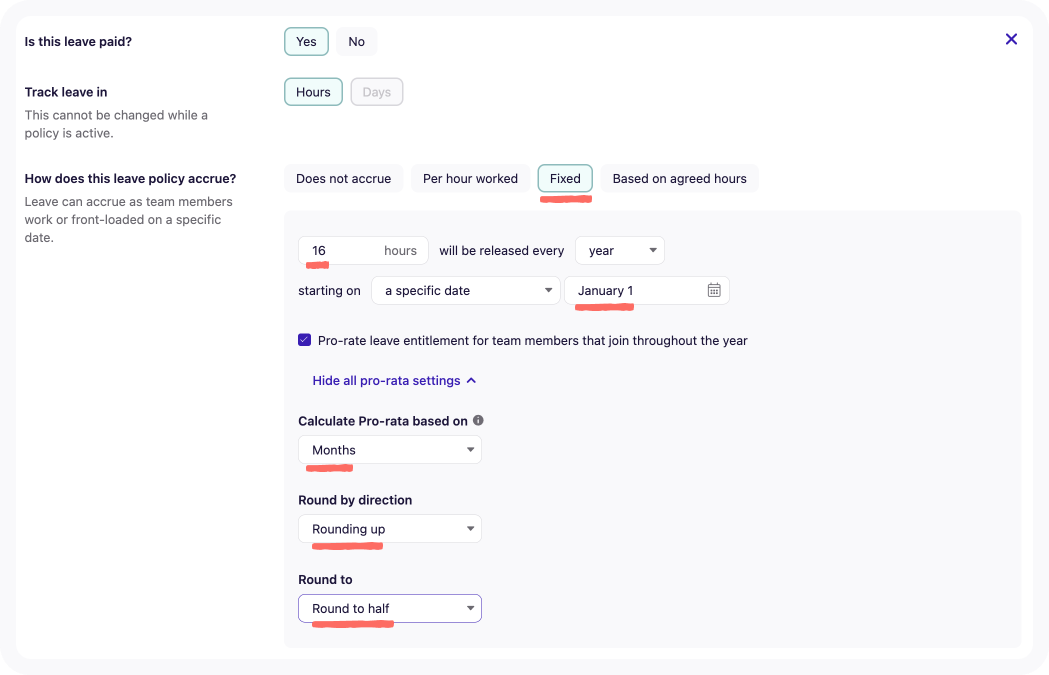Collapse the pro-rata settings section chevron
The height and width of the screenshot is (675, 1049).
(x=473, y=380)
